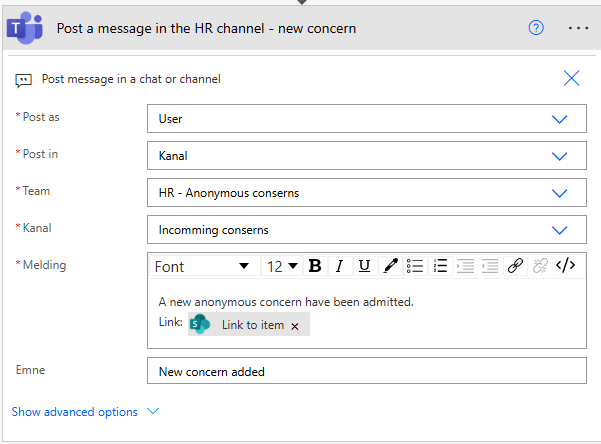Expand the Post as dropdown

[x=560, y=119]
